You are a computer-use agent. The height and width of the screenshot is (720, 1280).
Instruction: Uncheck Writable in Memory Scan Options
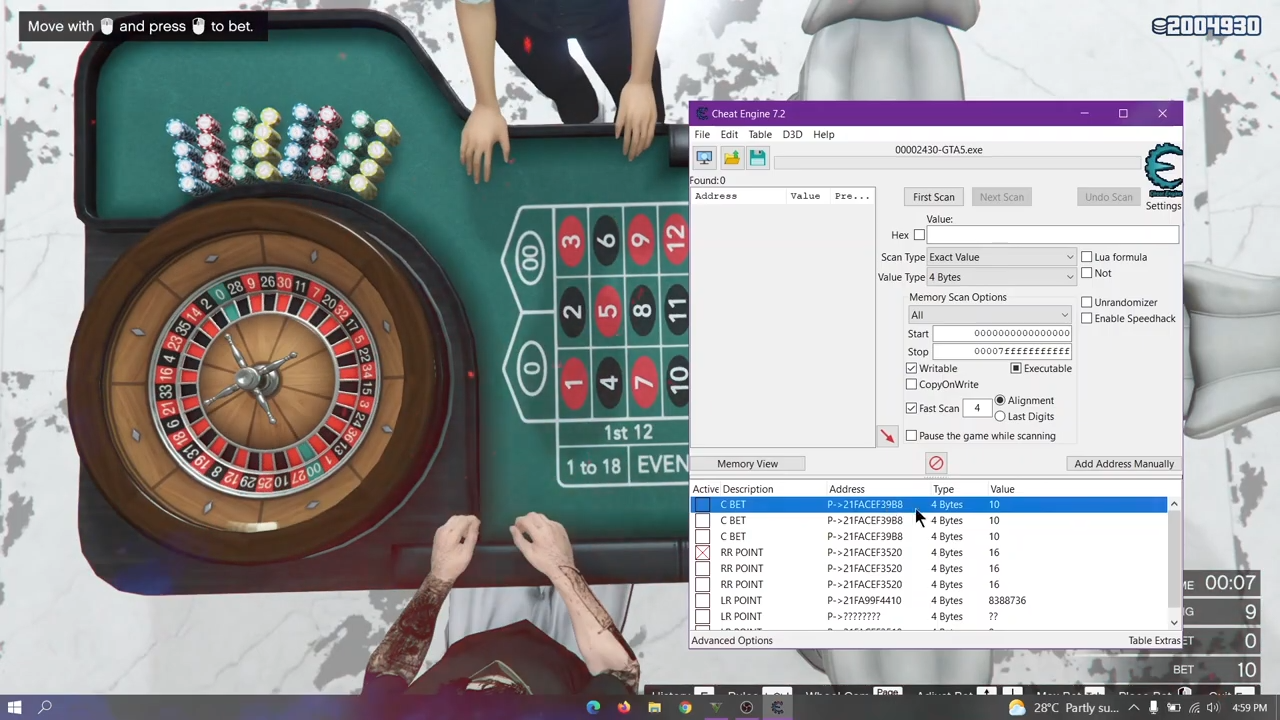click(911, 368)
